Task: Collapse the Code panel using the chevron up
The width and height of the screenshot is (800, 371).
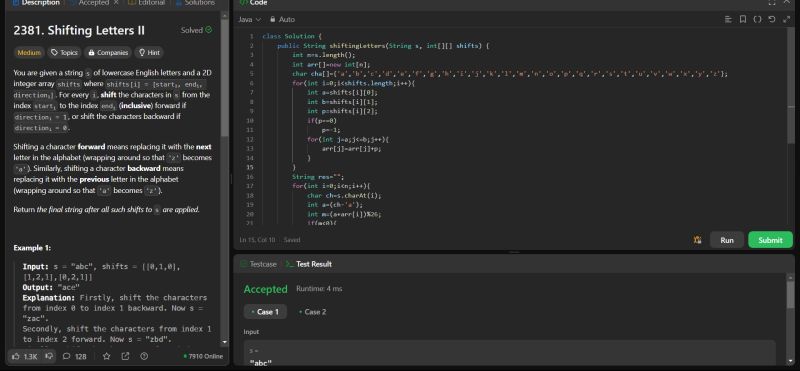Action: [x=786, y=3]
